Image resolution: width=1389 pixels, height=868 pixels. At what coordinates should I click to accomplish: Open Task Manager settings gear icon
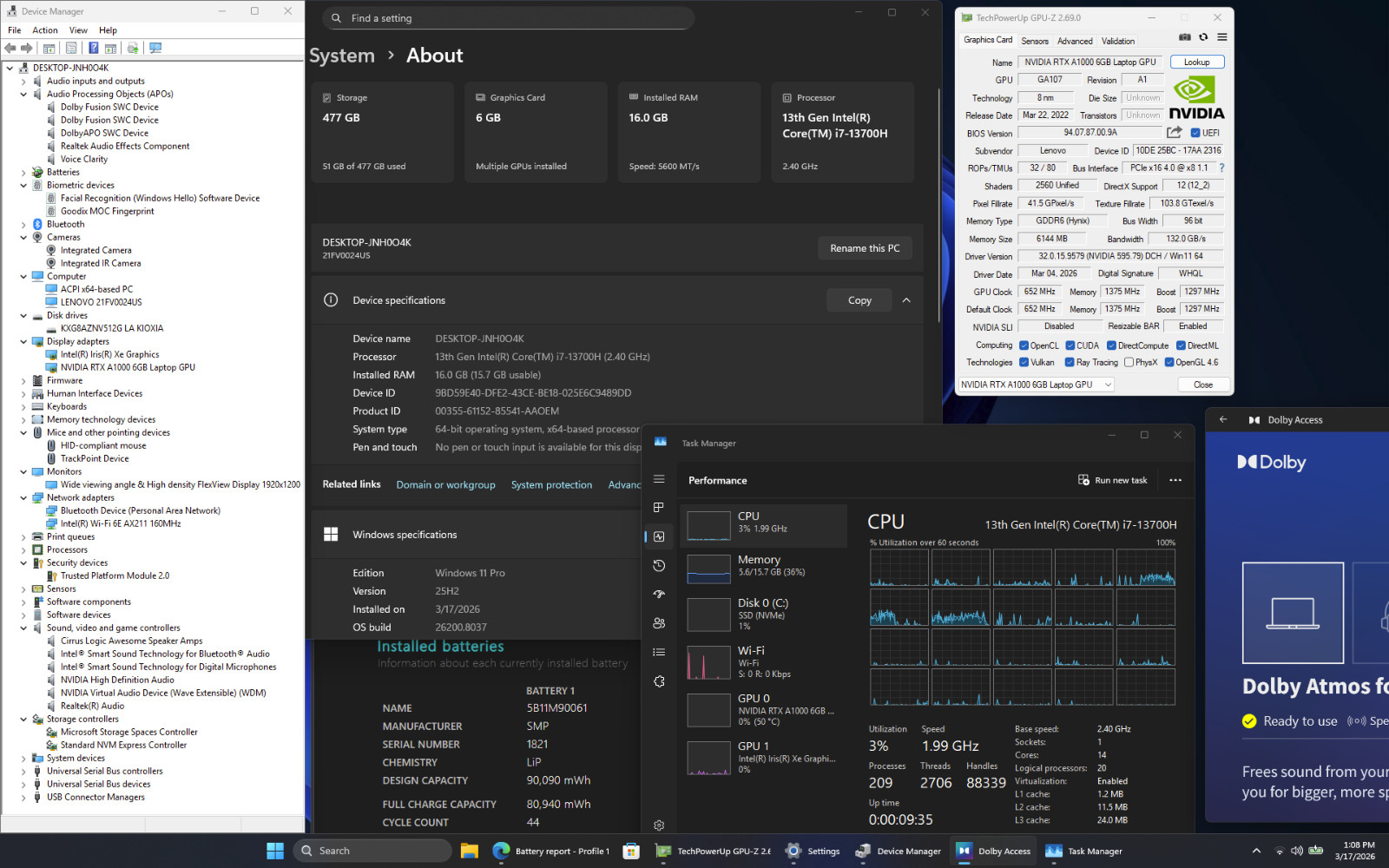(x=659, y=825)
